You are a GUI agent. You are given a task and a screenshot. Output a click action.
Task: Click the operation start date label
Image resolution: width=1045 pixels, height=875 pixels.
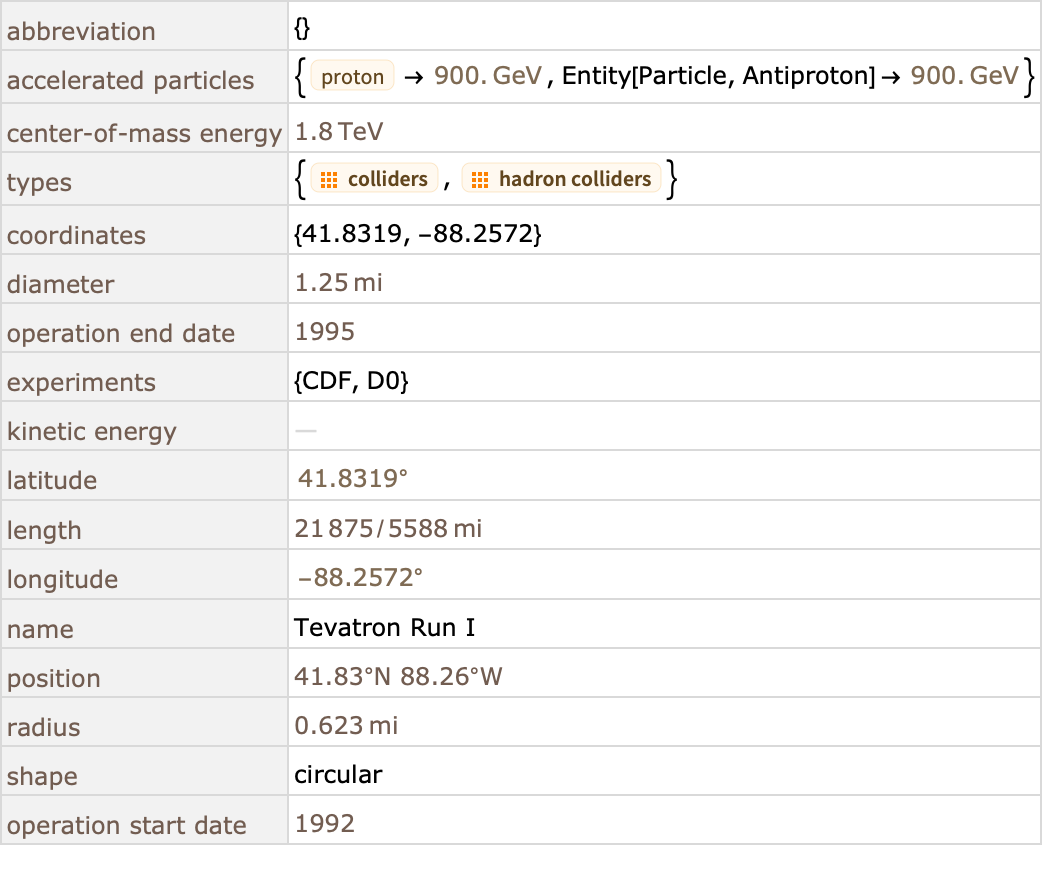coord(127,826)
